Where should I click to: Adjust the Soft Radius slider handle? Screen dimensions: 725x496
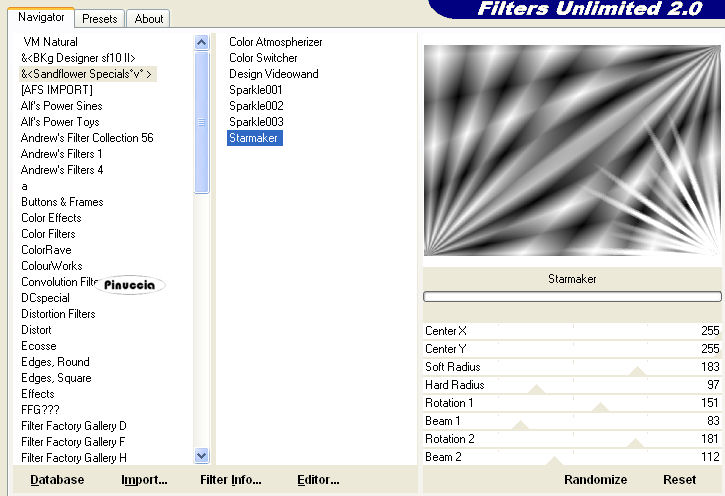tap(638, 371)
